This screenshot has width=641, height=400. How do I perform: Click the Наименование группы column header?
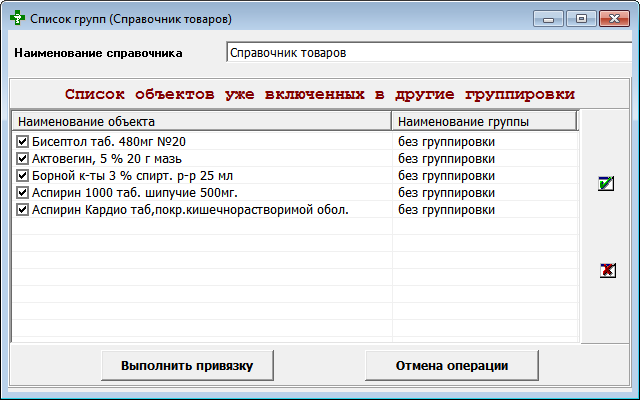[x=484, y=121]
